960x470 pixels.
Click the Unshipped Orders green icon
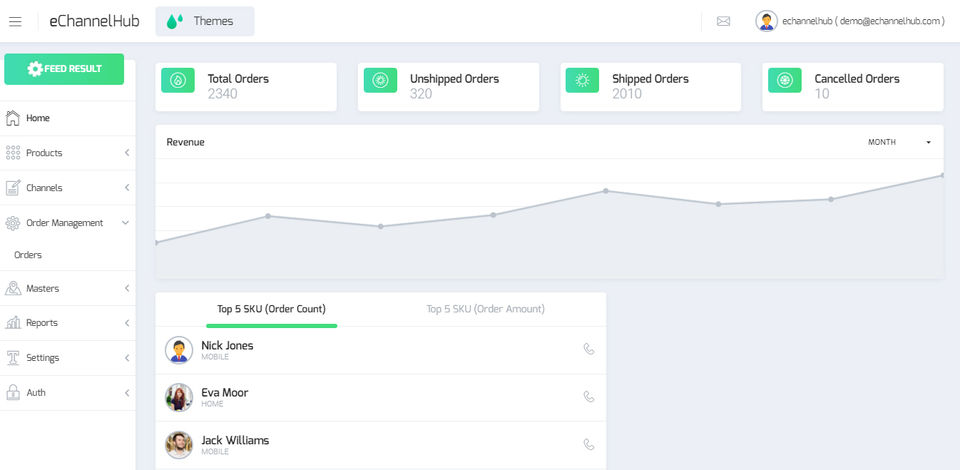[380, 80]
